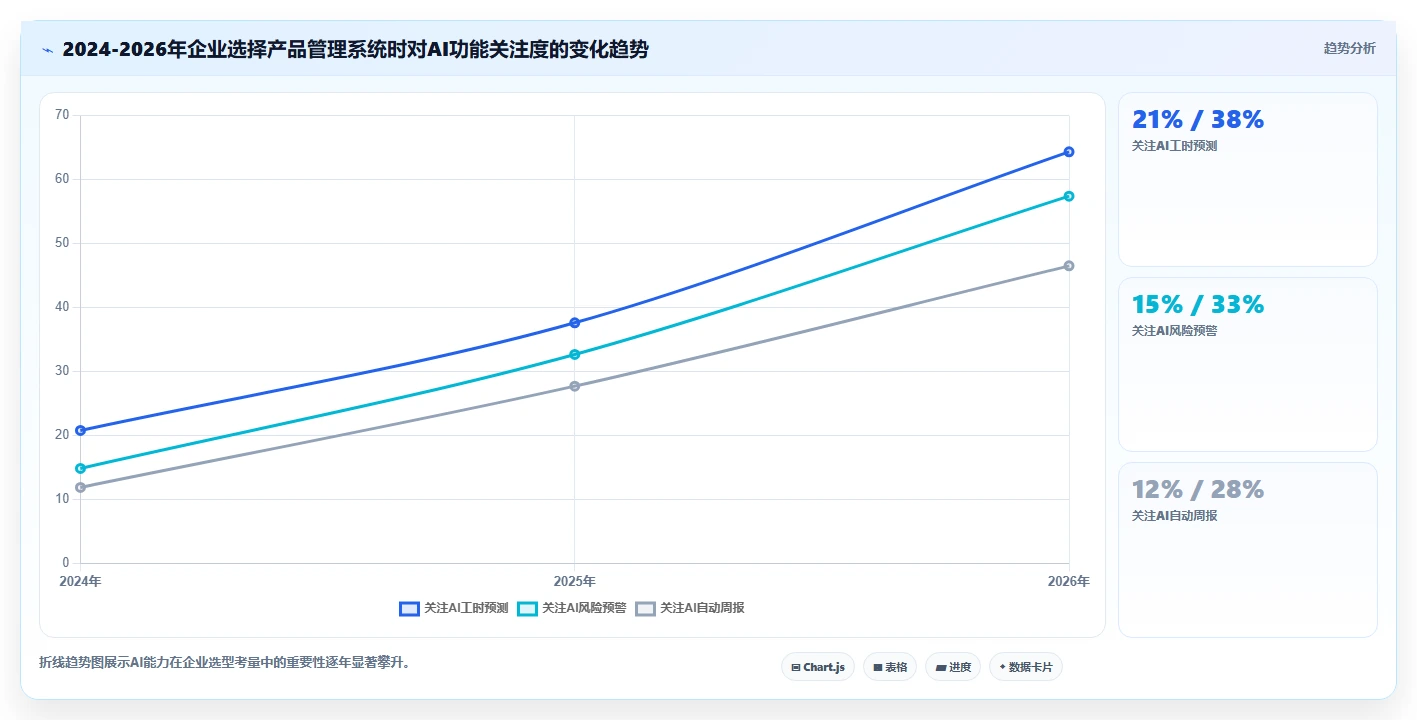Click the Chart.js tag button
The width and height of the screenshot is (1417, 720).
[818, 667]
